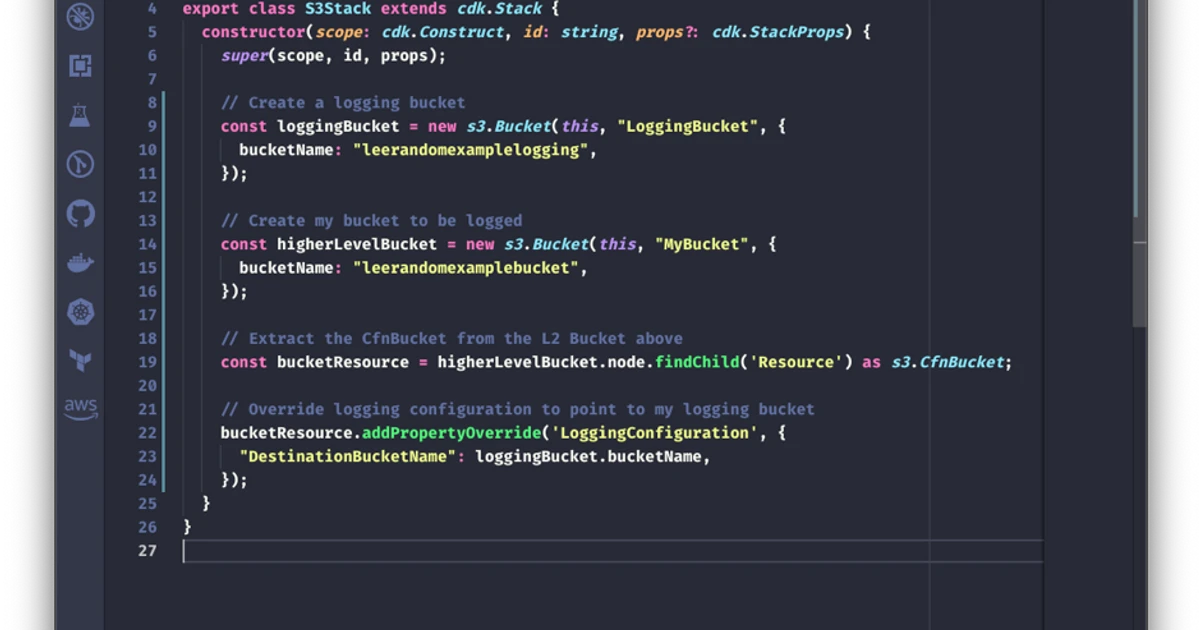Image resolution: width=1200 pixels, height=630 pixels.
Task: Select the flask testing icon
Action: point(80,115)
